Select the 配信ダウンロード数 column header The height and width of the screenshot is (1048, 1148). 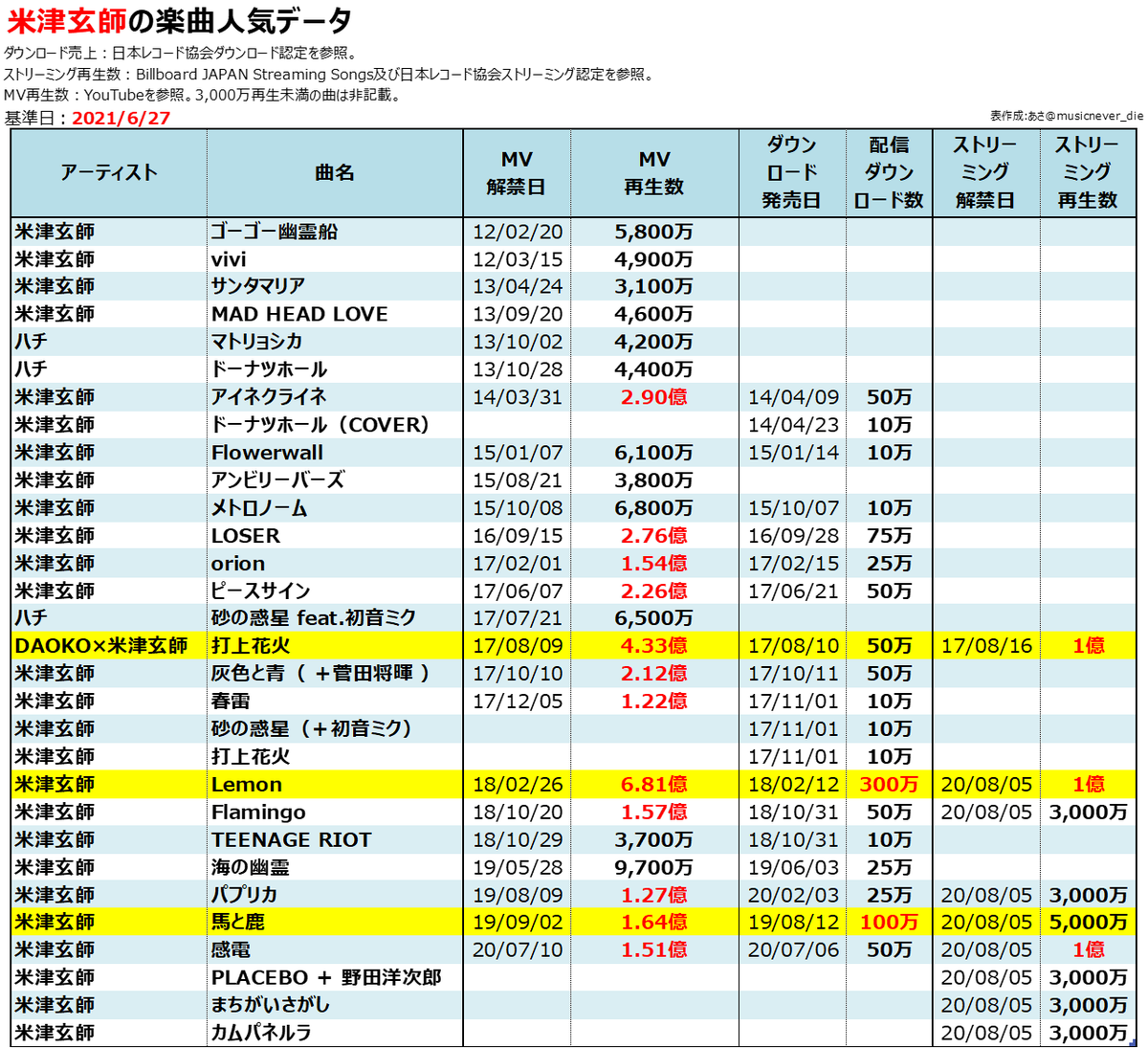pyautogui.click(x=890, y=174)
